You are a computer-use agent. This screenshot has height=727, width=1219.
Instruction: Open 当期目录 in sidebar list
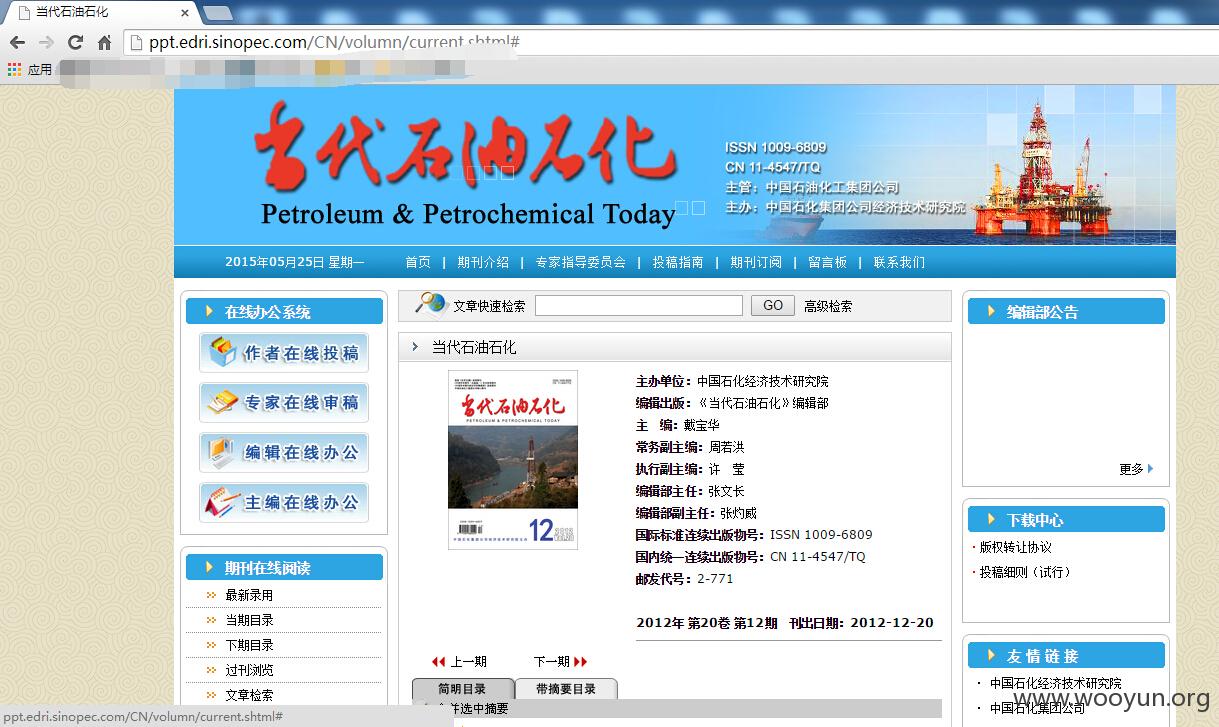point(249,620)
